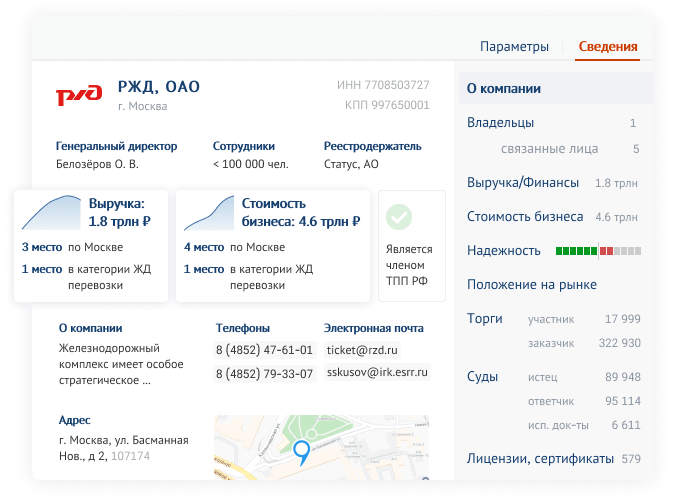Click the company title РЖД, ОАО
This screenshot has height=496, width=685.
[159, 87]
